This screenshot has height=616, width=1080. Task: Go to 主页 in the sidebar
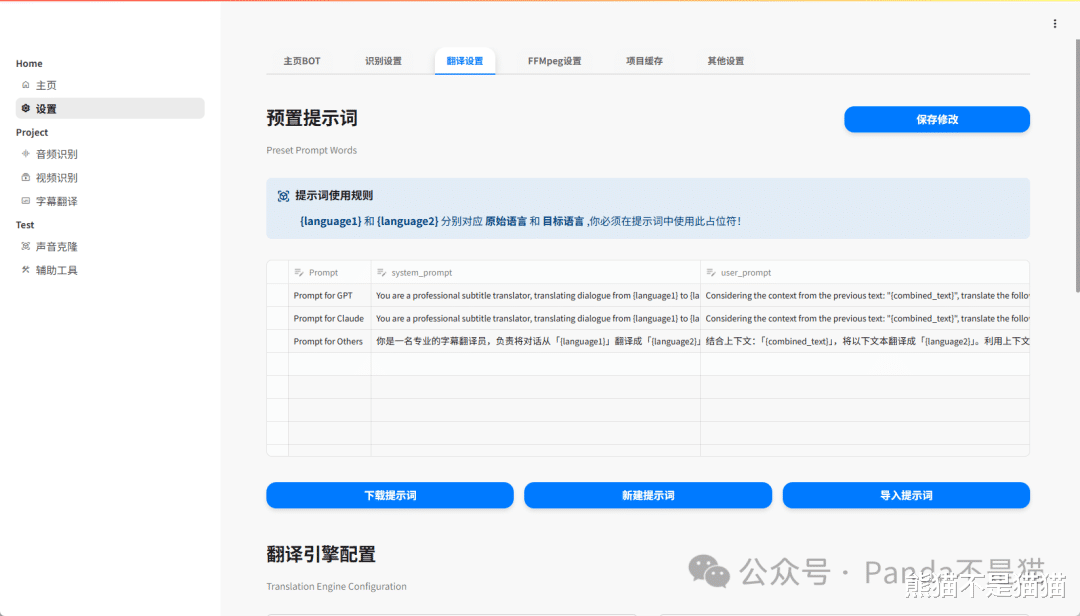[x=110, y=85]
